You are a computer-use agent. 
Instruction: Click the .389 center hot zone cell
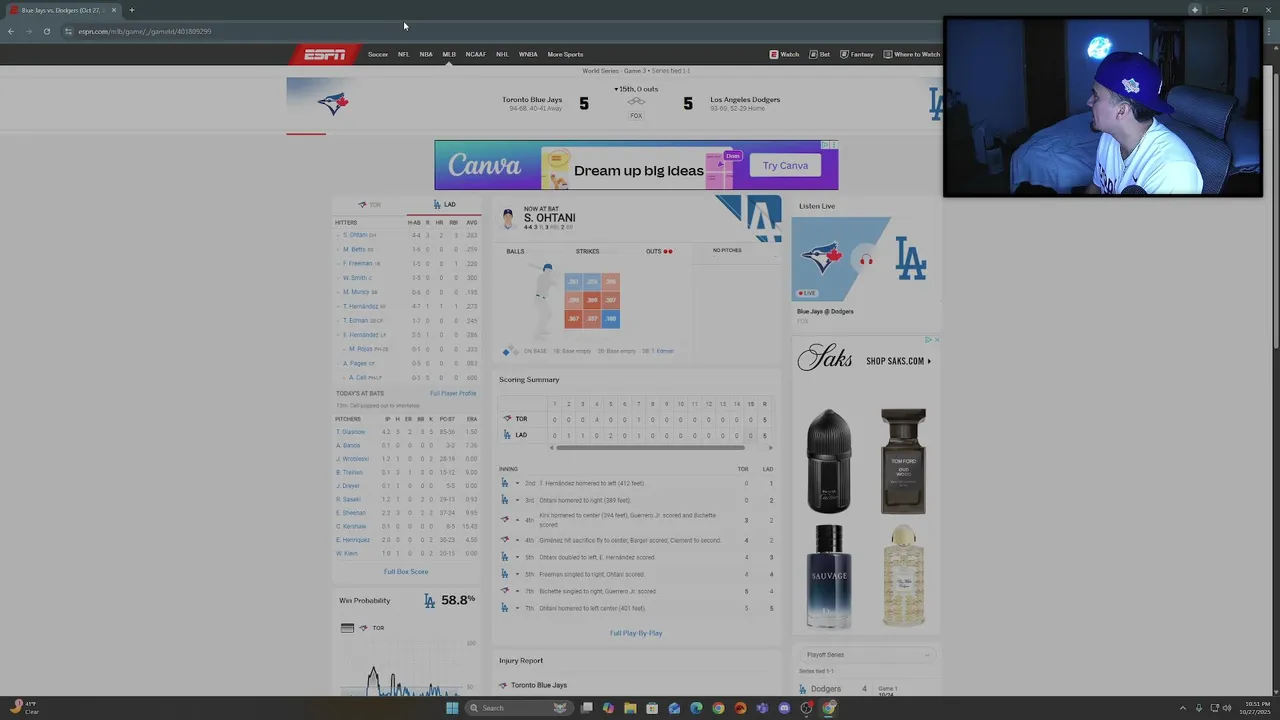[x=592, y=300]
